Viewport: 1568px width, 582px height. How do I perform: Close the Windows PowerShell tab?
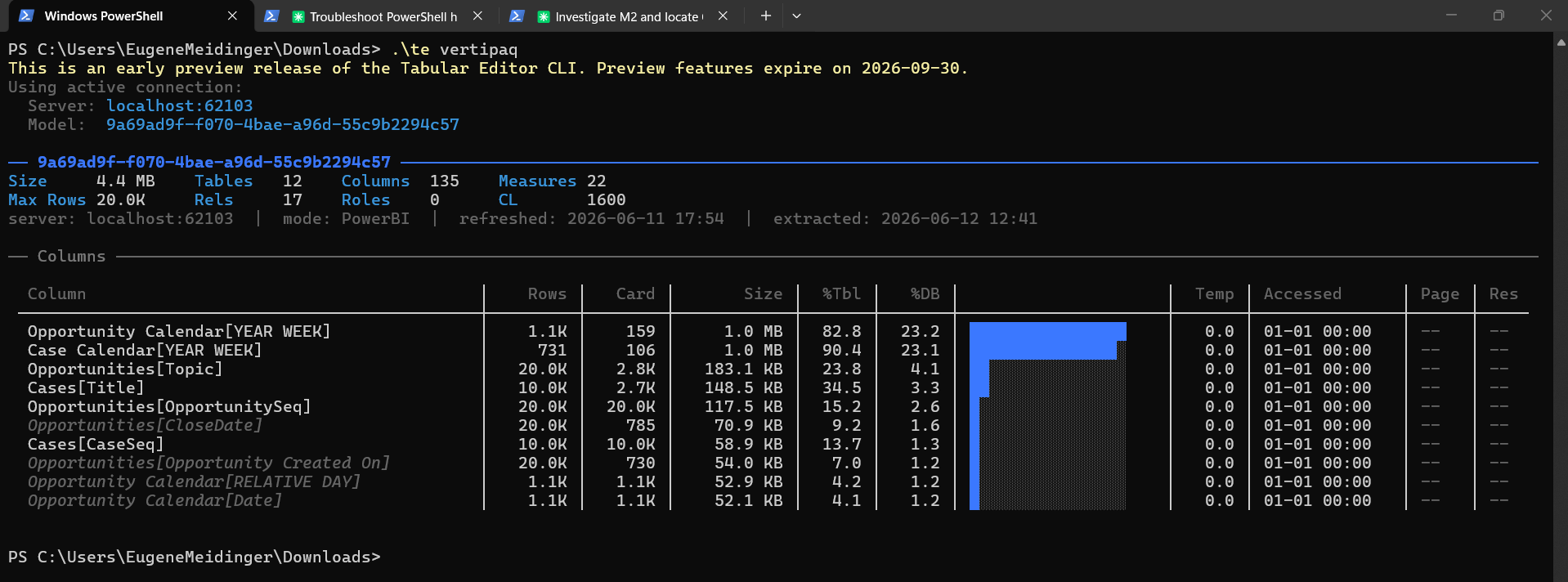pyautogui.click(x=232, y=16)
